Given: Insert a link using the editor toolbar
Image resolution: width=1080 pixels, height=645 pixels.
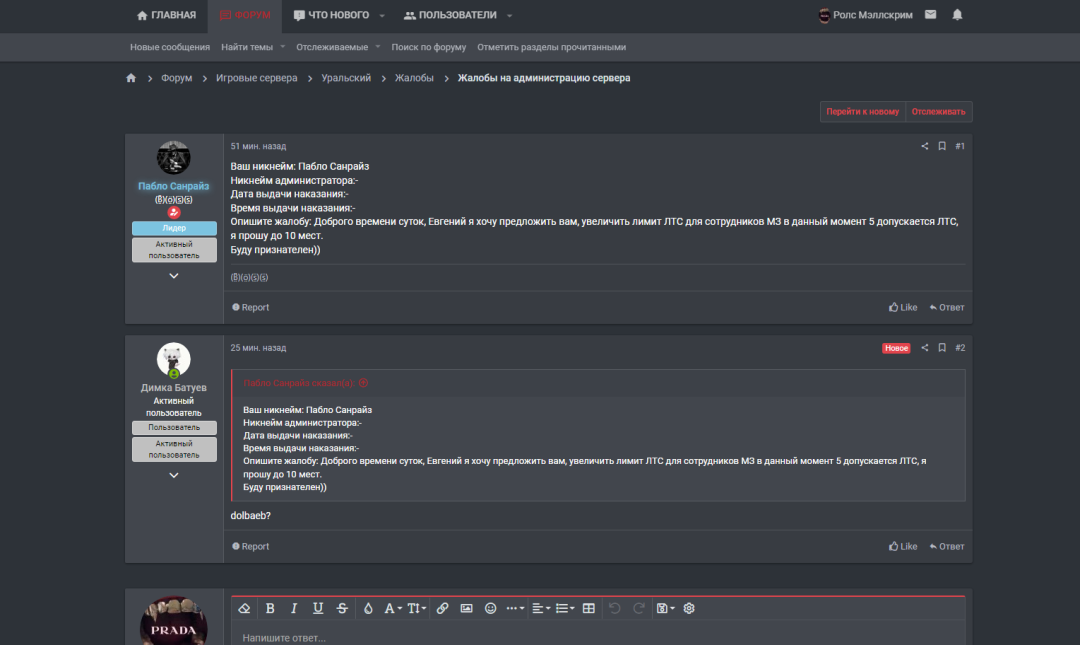Looking at the screenshot, I should (x=442, y=608).
